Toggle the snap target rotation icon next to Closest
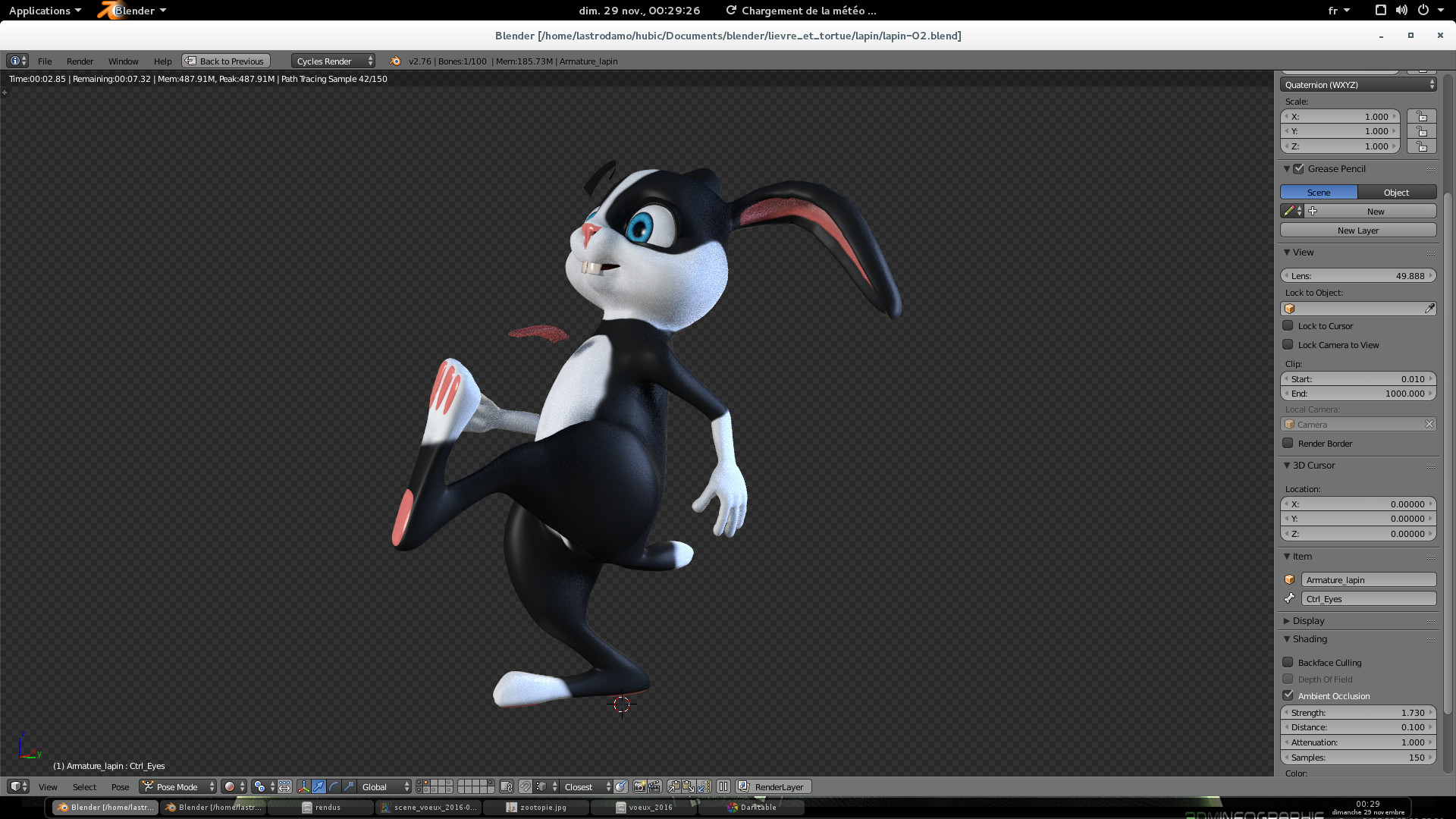The height and width of the screenshot is (819, 1456). (x=620, y=786)
